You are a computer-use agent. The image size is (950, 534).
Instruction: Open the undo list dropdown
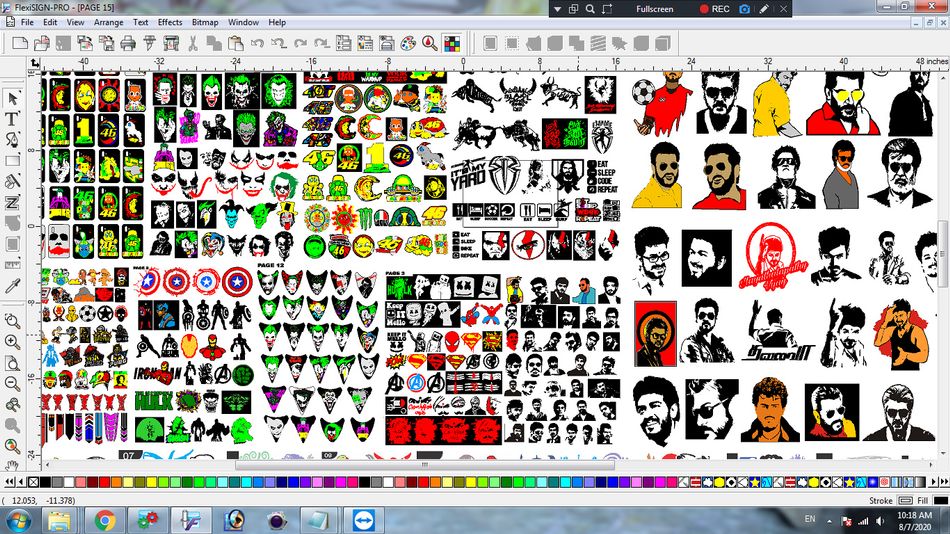pos(279,43)
